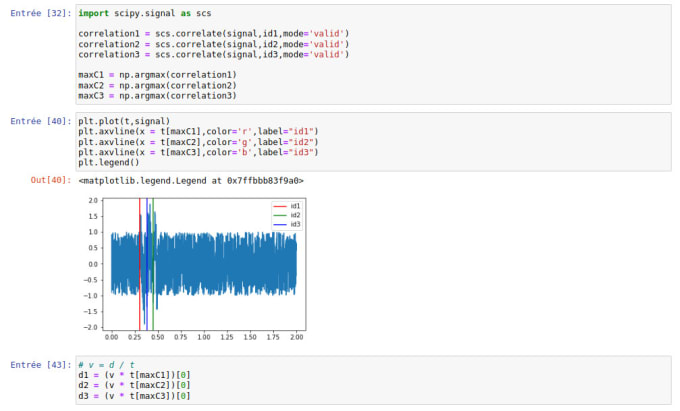
Task: Click the maxC3 = np.argmax line
Action: tap(157, 96)
